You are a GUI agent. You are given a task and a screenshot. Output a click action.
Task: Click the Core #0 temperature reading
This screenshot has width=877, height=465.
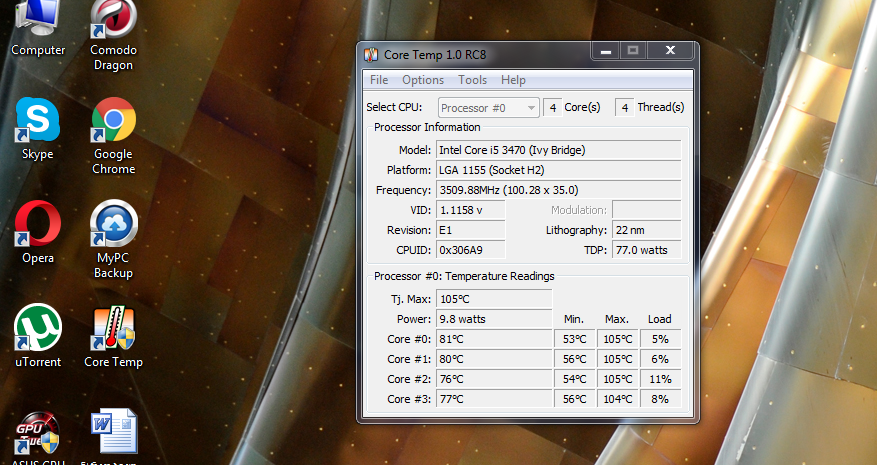[x=494, y=339]
